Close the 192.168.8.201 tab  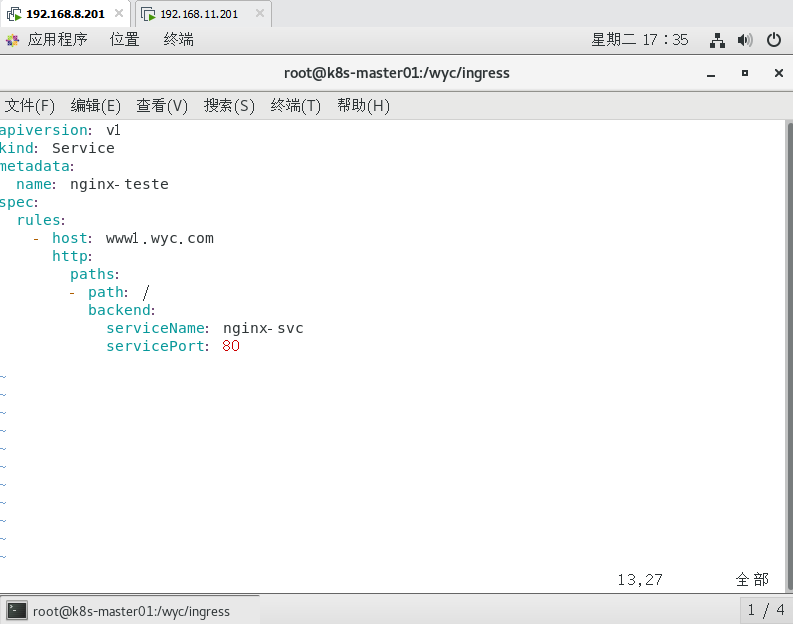119,13
